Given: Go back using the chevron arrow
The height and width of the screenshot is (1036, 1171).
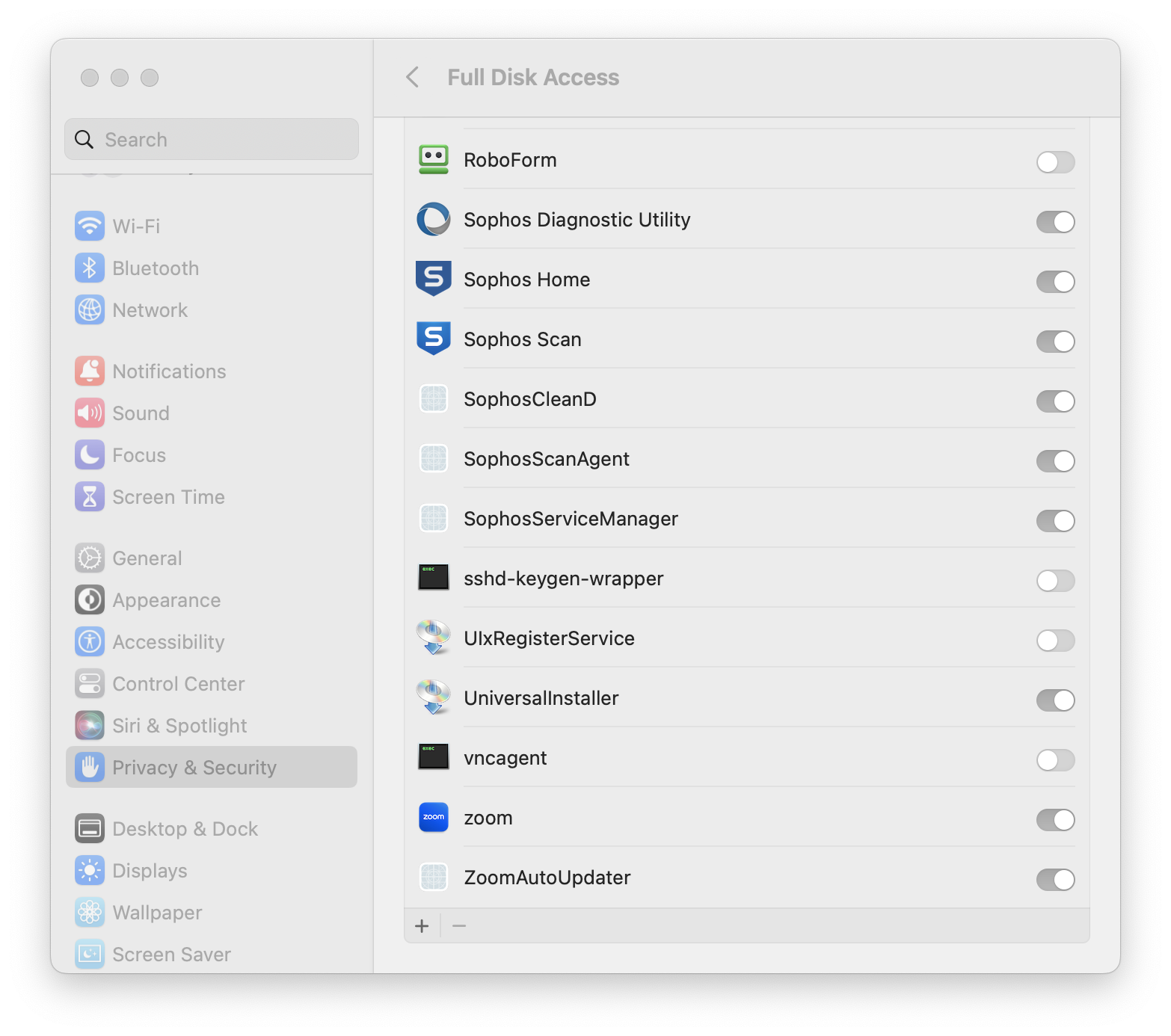Looking at the screenshot, I should point(413,77).
